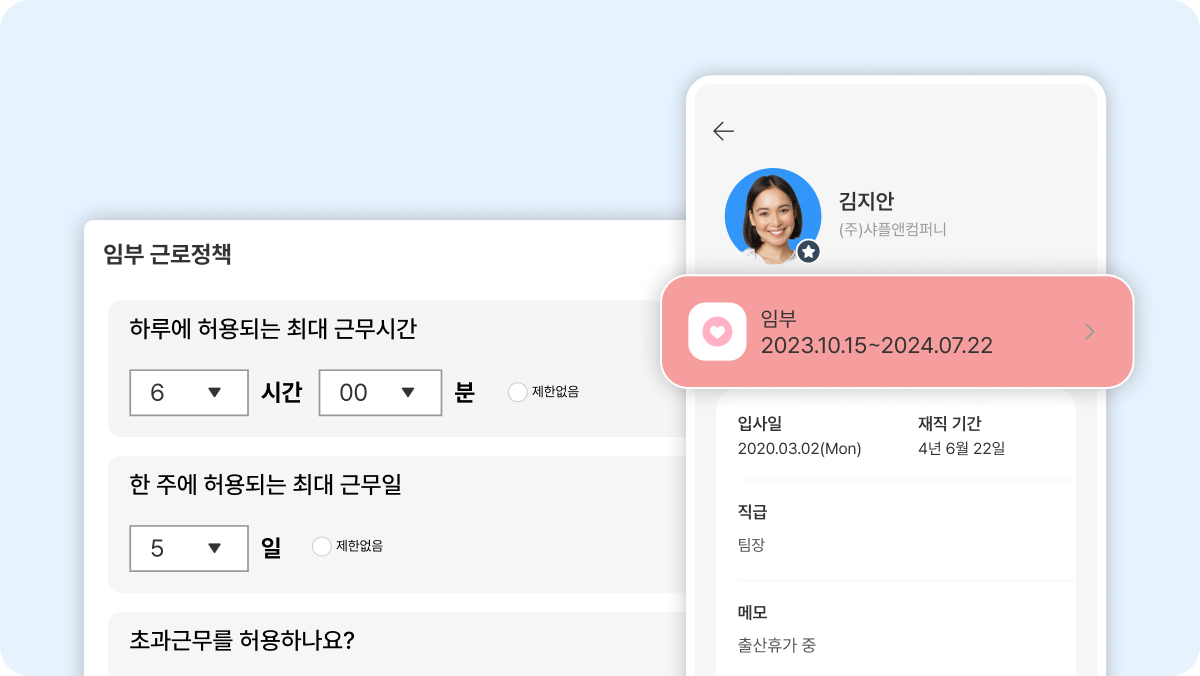Image resolution: width=1200 pixels, height=676 pixels.
Task: Click 초과근무를 허용하나요? label
Action: [x=243, y=640]
